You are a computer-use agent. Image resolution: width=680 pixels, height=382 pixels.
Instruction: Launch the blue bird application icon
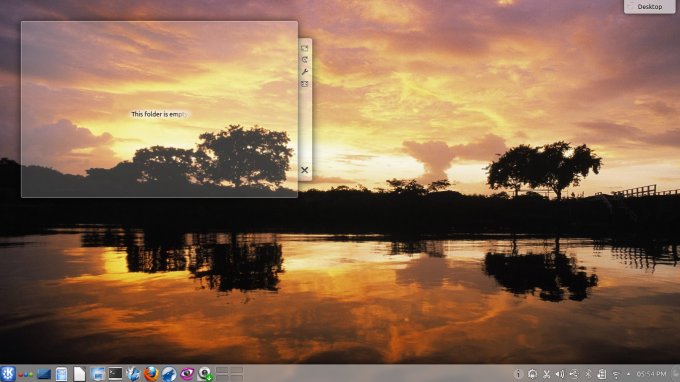tap(133, 374)
